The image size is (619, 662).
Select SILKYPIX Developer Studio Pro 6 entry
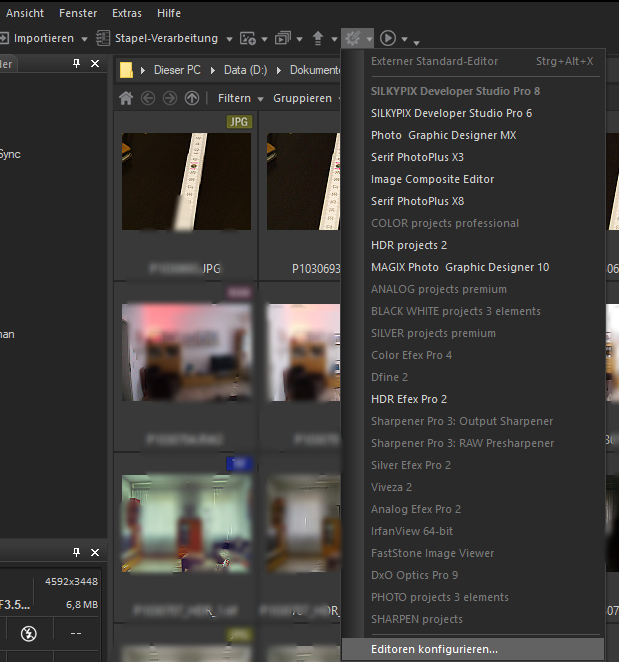pos(451,113)
